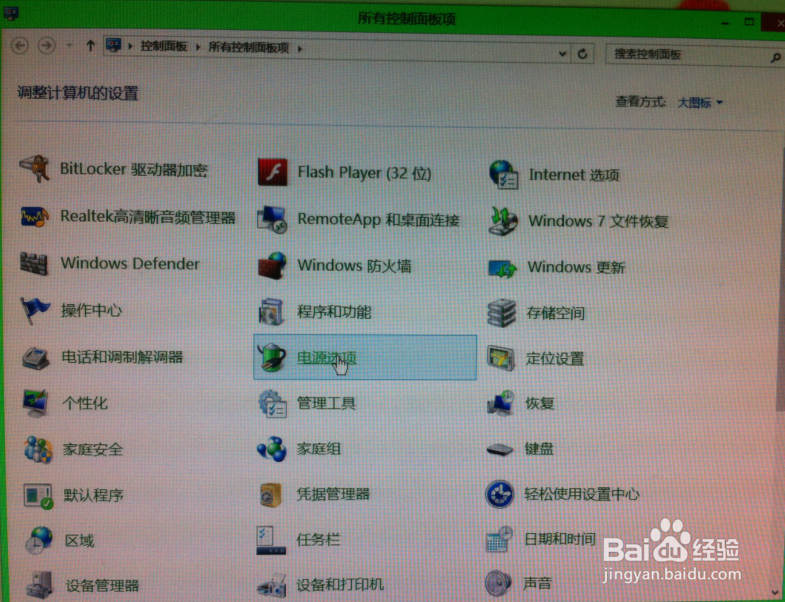Open the 键盘 keyboard icon
Viewport: 785px width, 602px height.
(500, 449)
